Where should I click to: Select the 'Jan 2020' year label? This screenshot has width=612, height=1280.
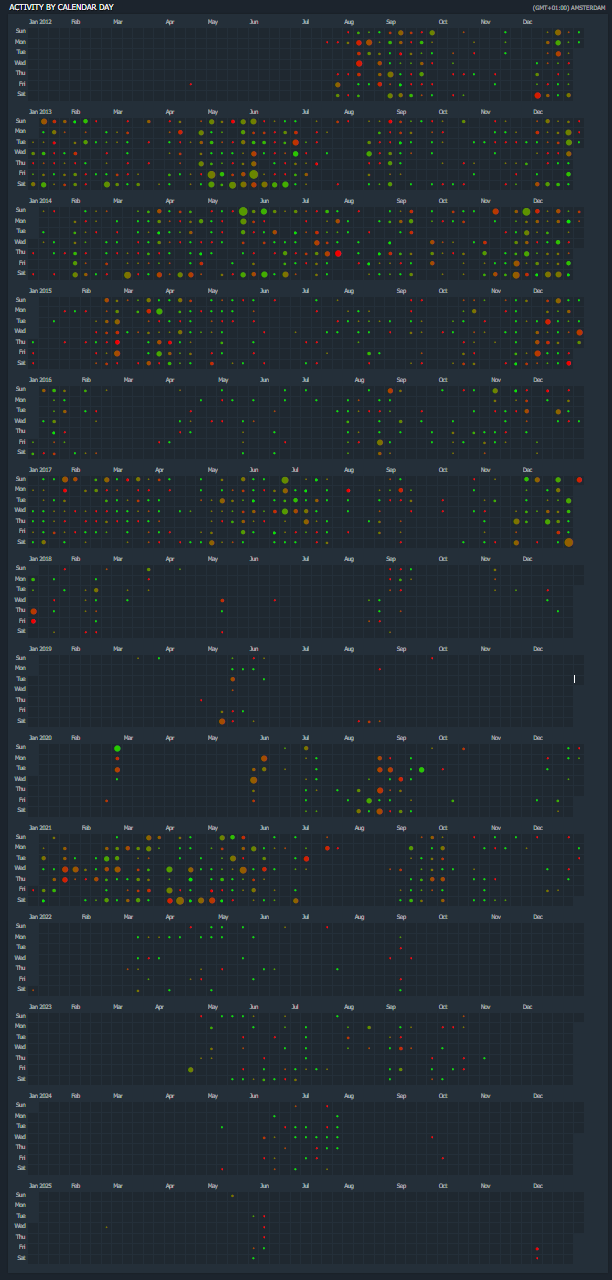tap(41, 738)
